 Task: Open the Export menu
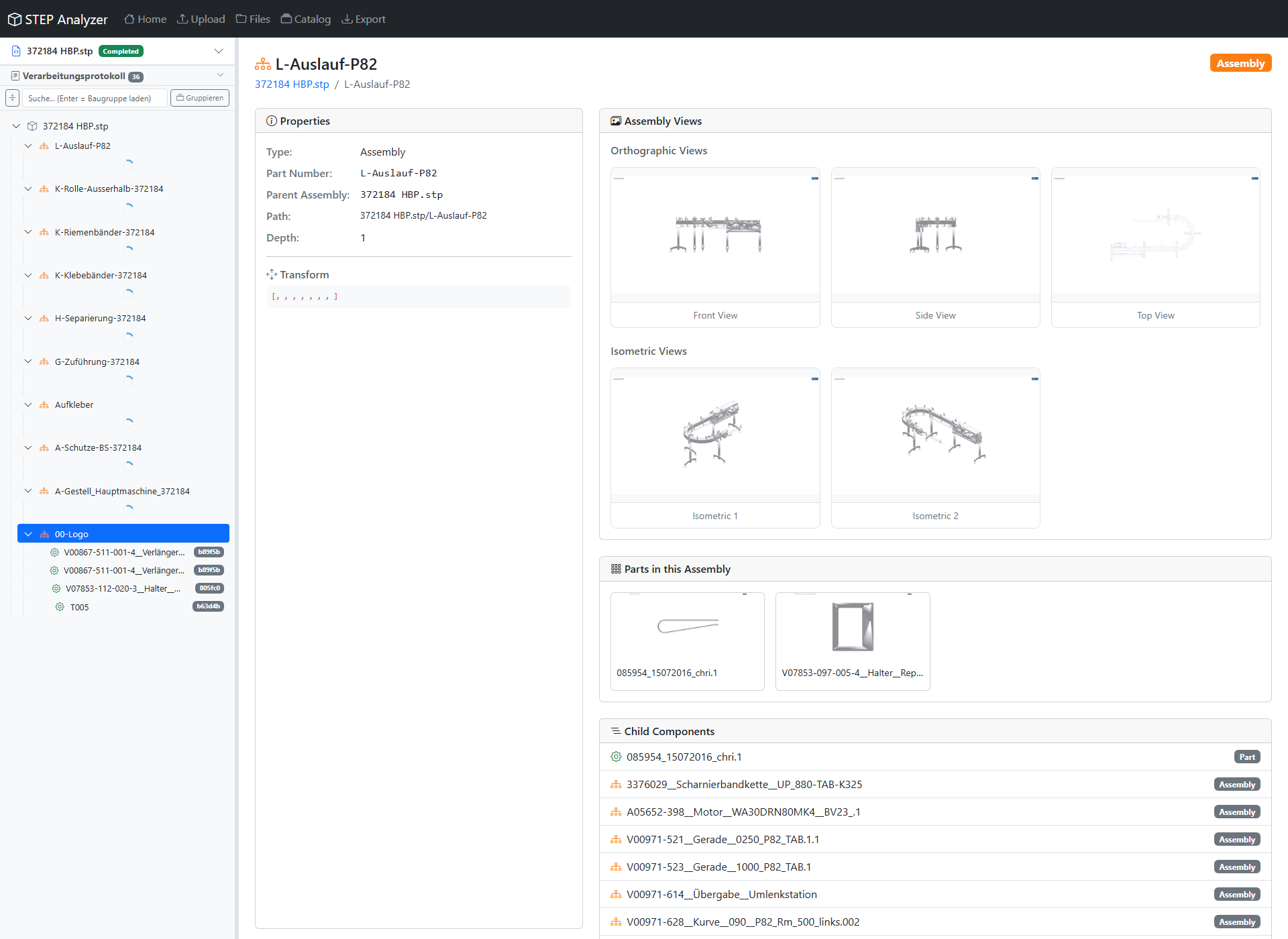coord(363,19)
